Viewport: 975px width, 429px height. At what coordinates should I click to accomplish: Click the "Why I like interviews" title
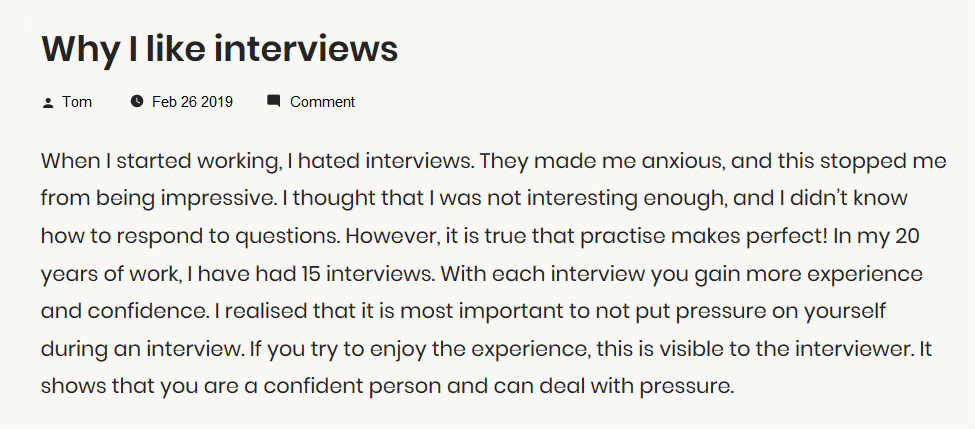pos(220,48)
